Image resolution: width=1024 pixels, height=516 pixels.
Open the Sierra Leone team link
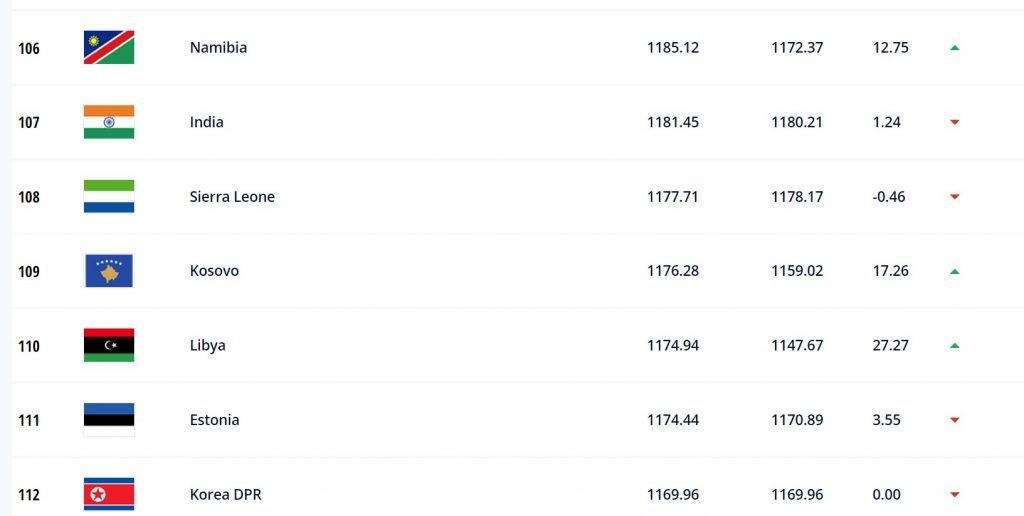pyautogui.click(x=232, y=196)
